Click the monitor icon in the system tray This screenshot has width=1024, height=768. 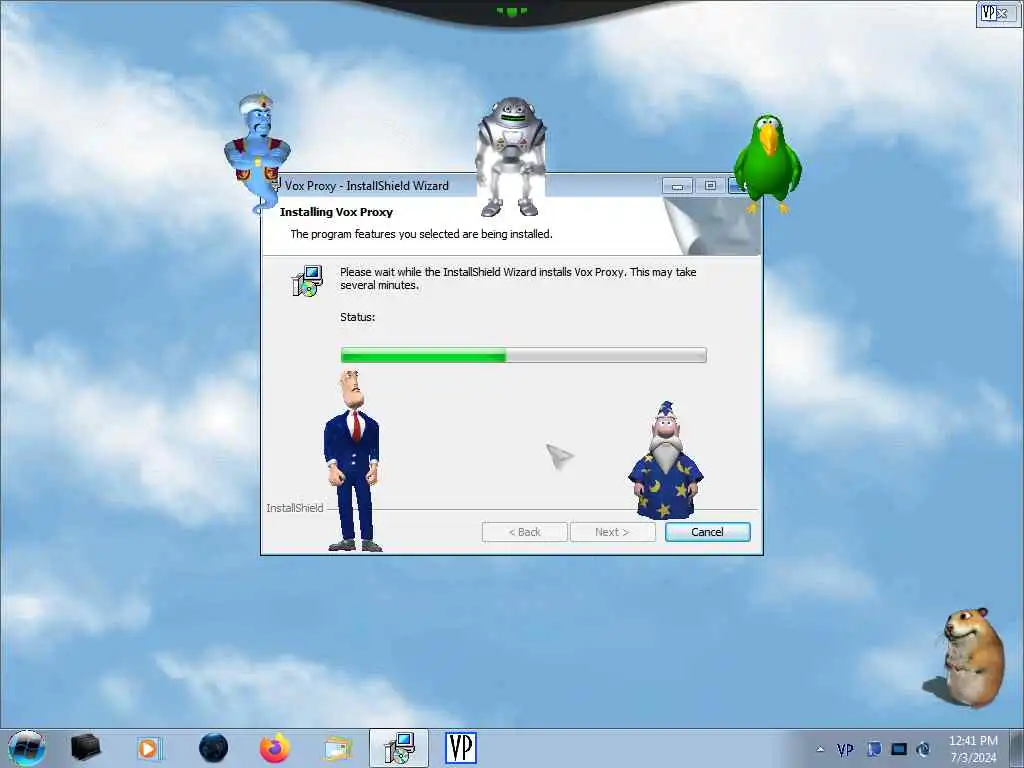(x=899, y=749)
